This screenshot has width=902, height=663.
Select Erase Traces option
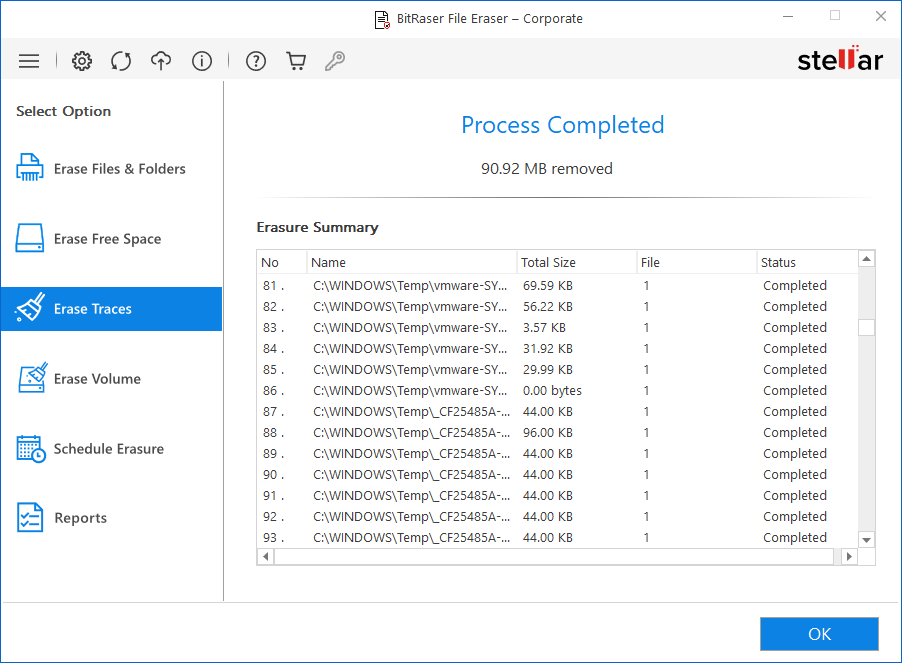pyautogui.click(x=111, y=309)
